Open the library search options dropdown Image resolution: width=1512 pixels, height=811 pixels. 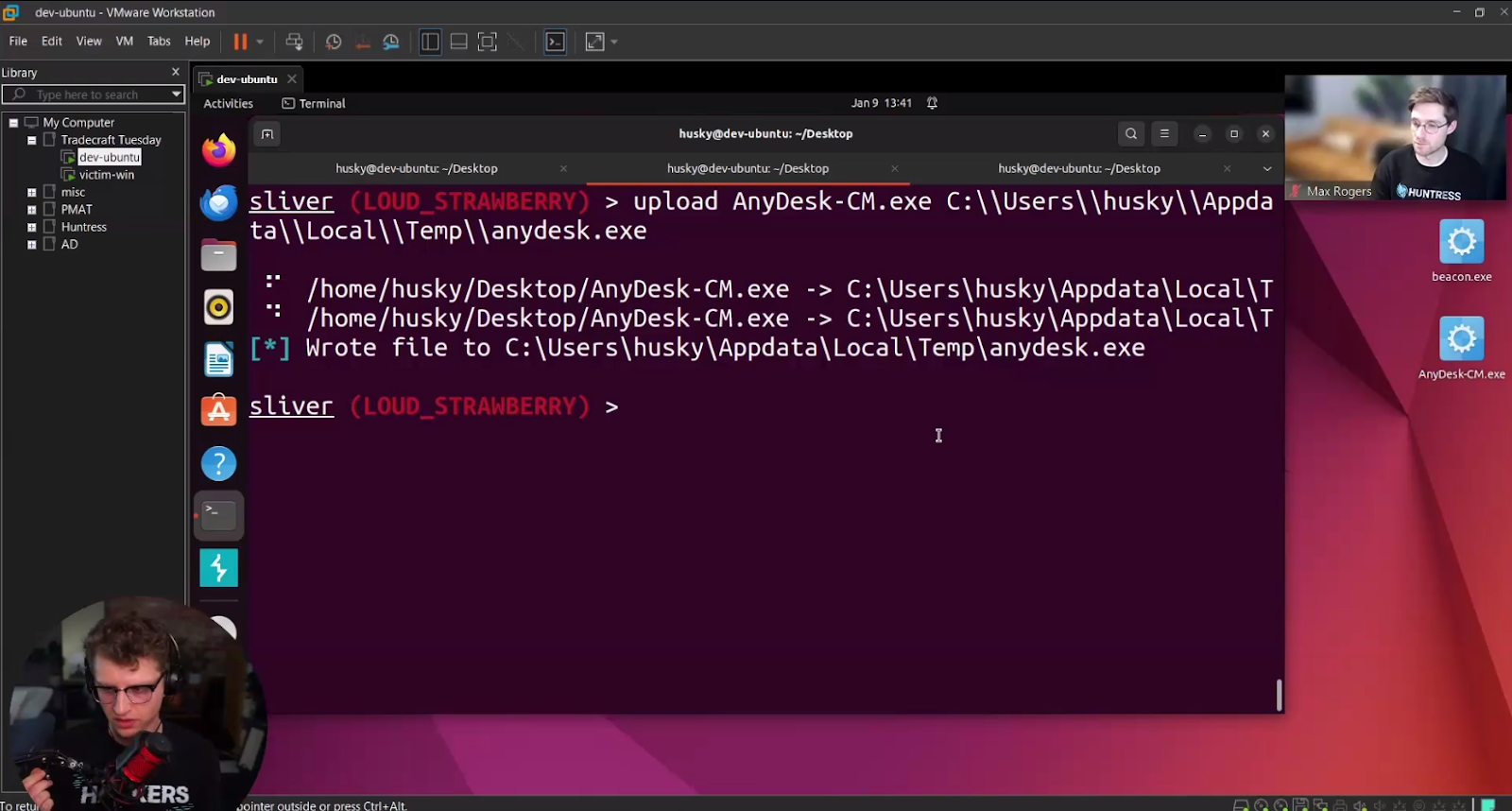coord(176,95)
